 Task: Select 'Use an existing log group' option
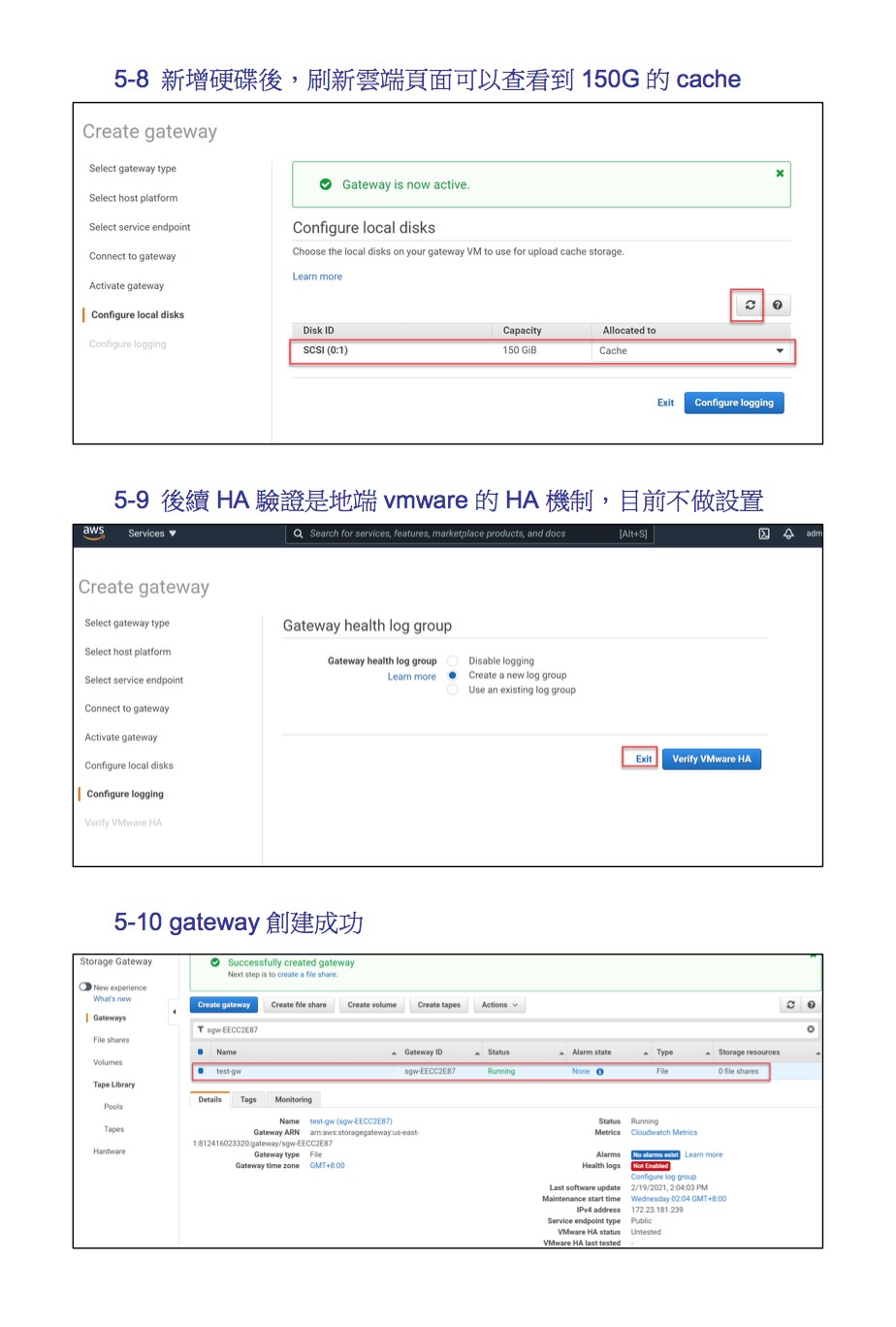tap(453, 691)
